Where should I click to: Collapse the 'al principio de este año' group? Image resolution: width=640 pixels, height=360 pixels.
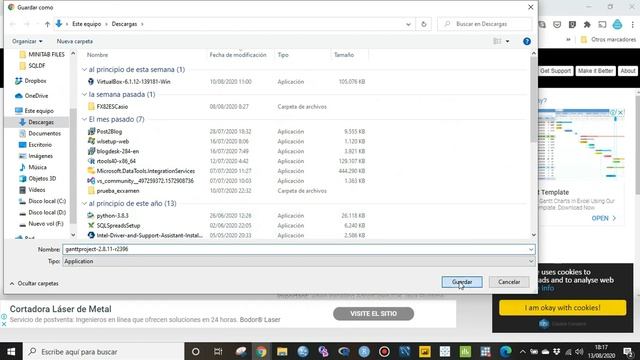pos(84,204)
